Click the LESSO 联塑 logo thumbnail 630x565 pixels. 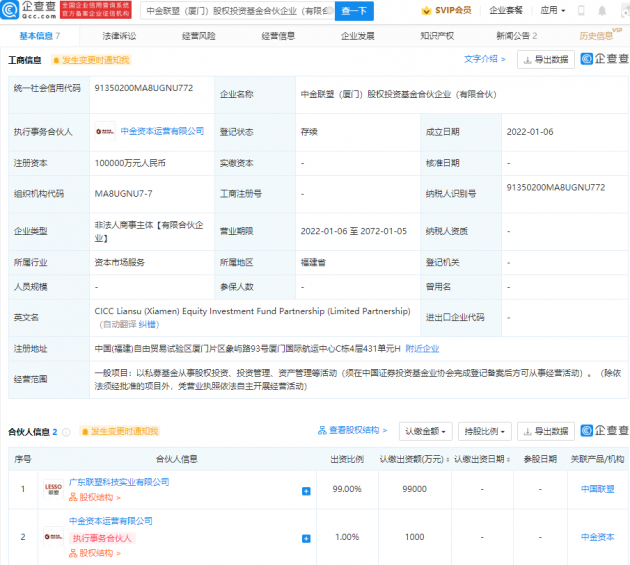(x=53, y=489)
